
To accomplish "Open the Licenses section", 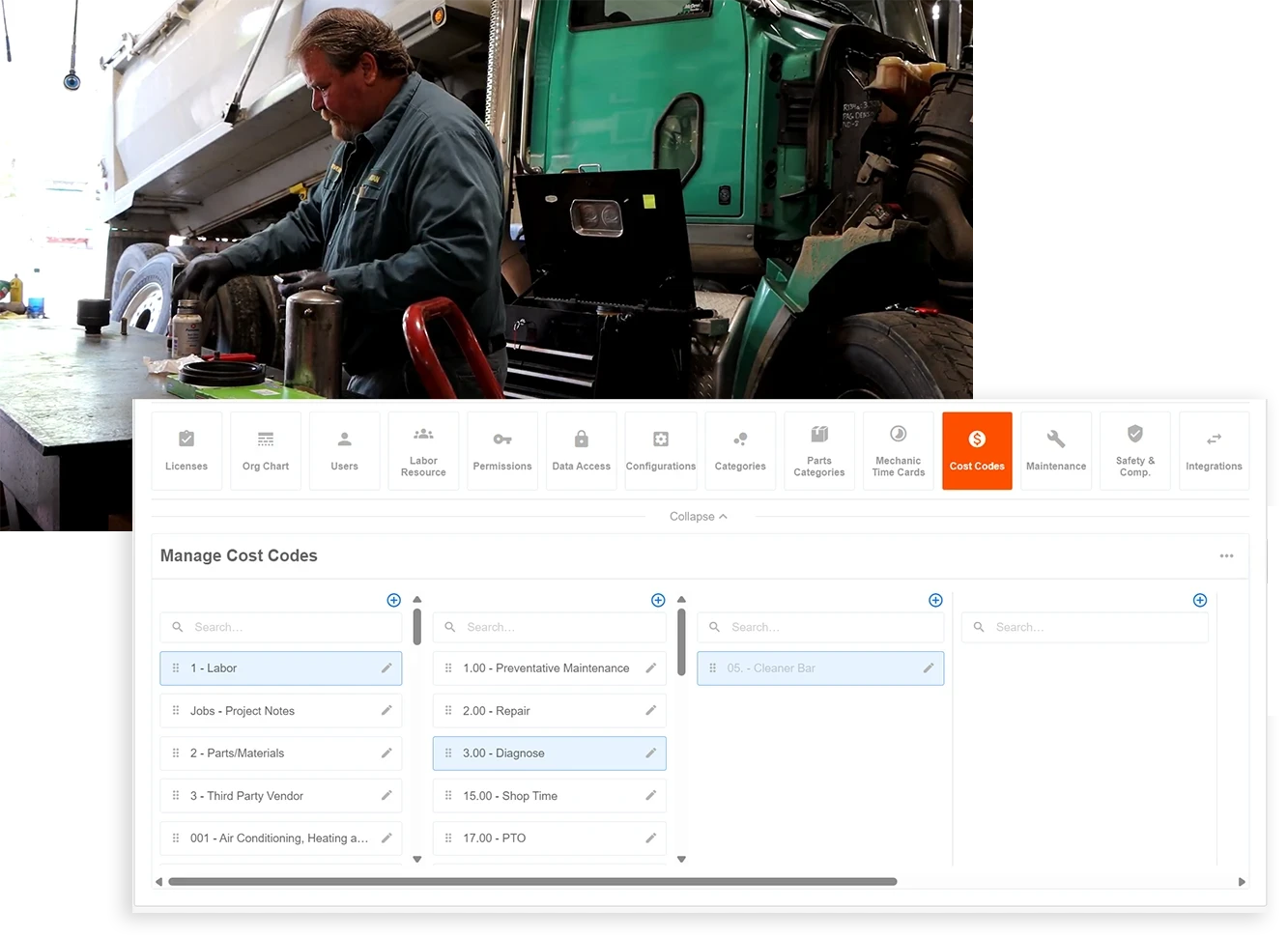I will pos(186,450).
